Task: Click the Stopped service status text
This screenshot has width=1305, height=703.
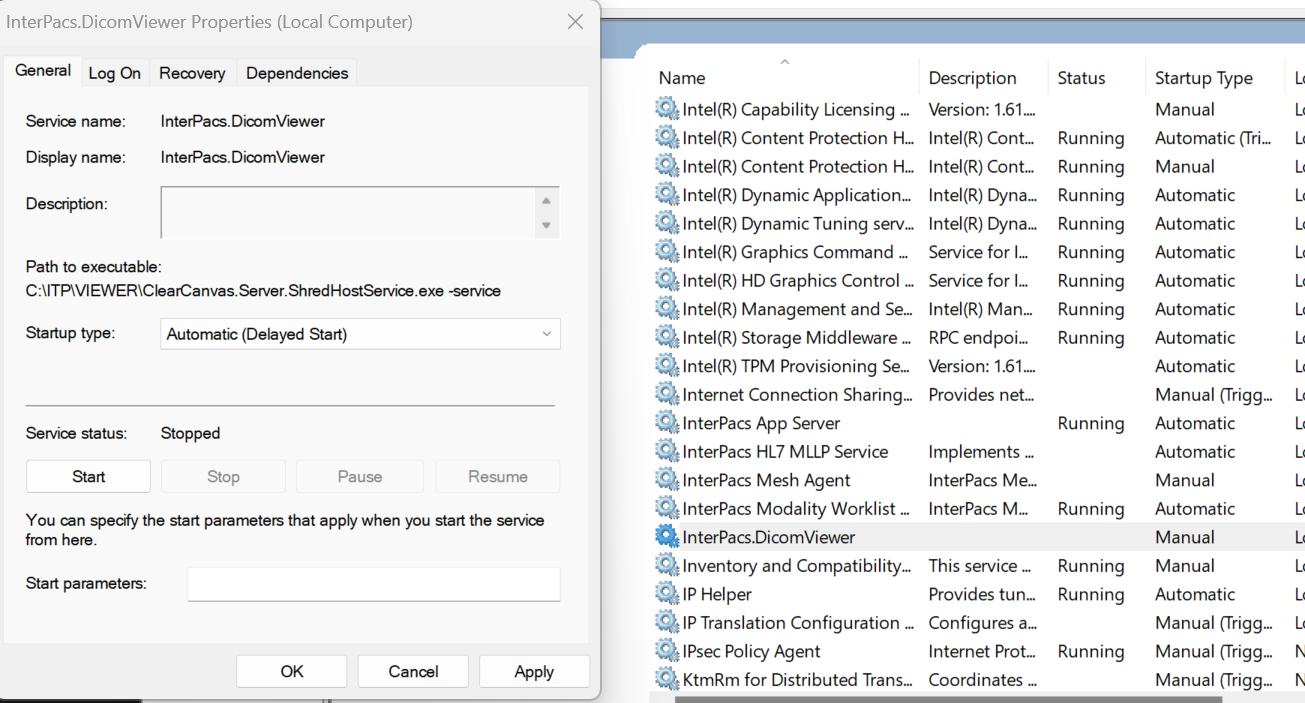Action: tap(190, 433)
